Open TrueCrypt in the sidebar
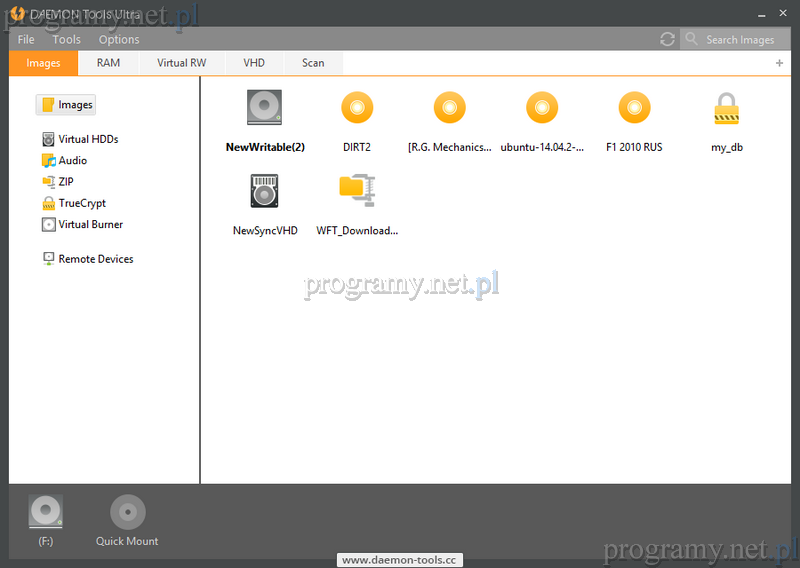The height and width of the screenshot is (568, 800). coord(81,203)
